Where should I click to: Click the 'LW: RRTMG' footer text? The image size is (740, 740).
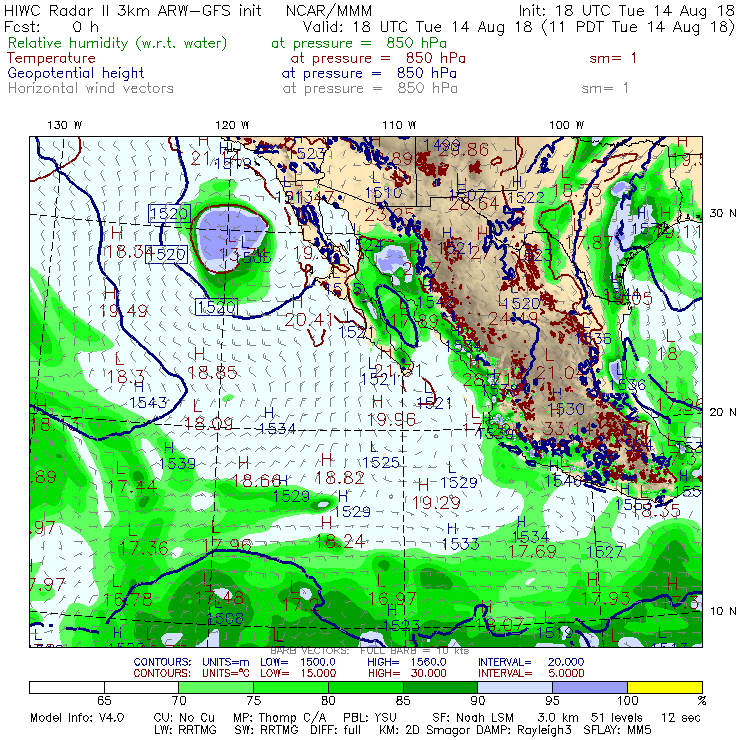[185, 730]
